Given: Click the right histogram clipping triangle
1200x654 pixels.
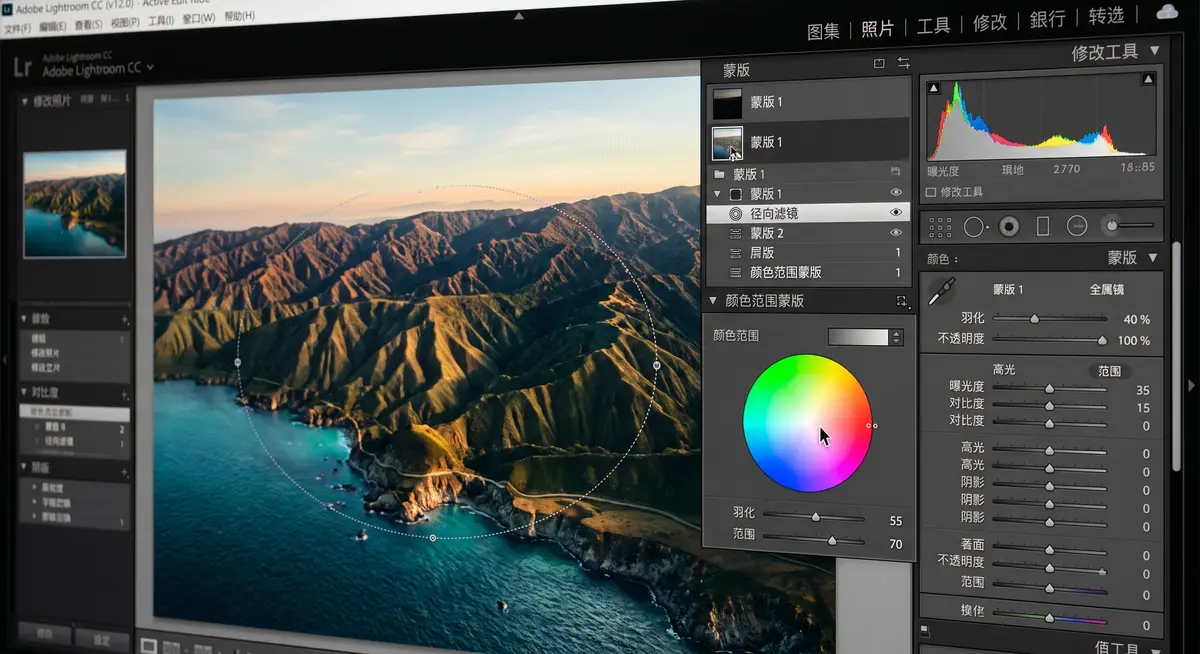Looking at the screenshot, I should (x=1148, y=79).
